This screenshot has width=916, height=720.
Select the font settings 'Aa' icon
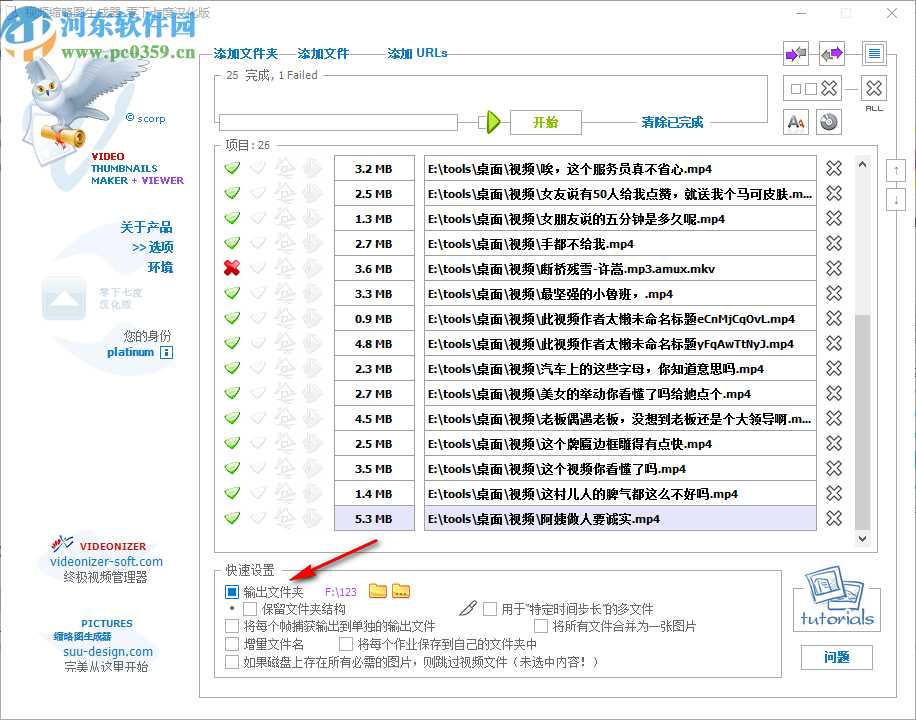tap(795, 121)
